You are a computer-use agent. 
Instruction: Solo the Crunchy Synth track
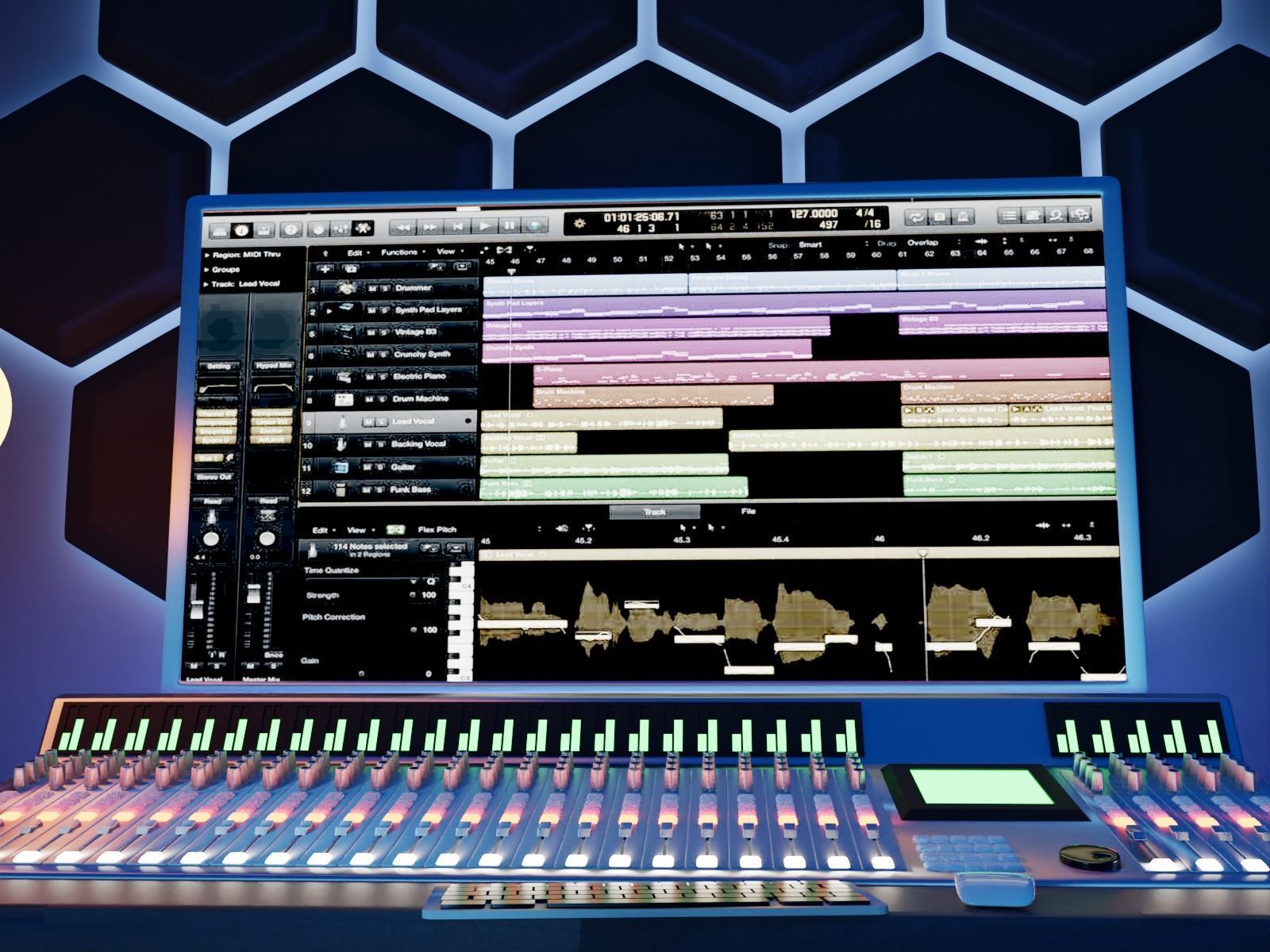[384, 355]
